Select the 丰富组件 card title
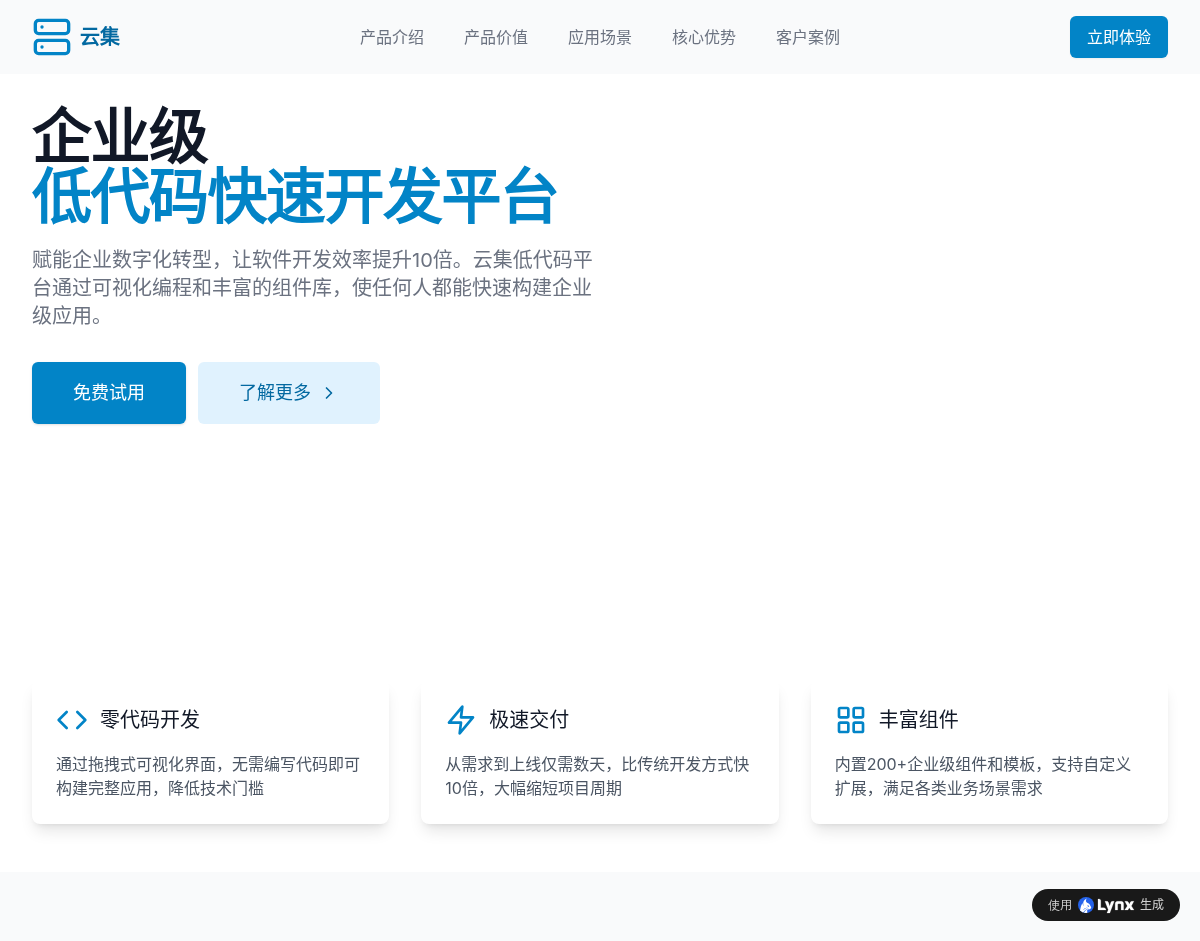Image resolution: width=1200 pixels, height=941 pixels. [919, 720]
